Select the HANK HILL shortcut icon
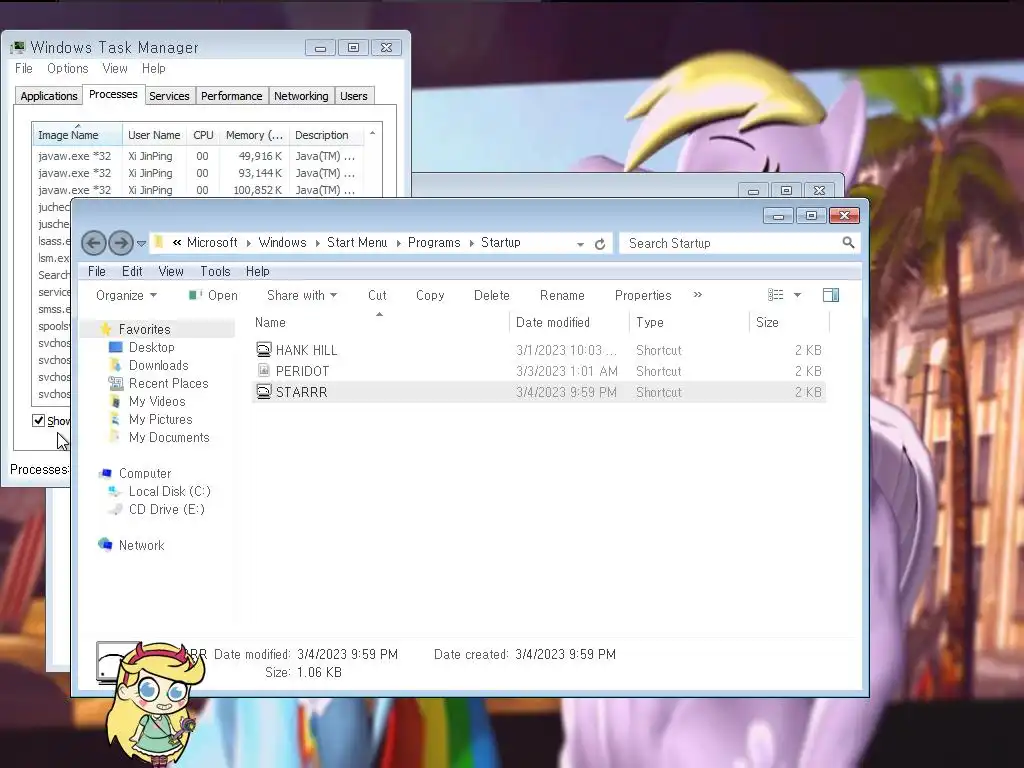The width and height of the screenshot is (1024, 768). tap(263, 349)
